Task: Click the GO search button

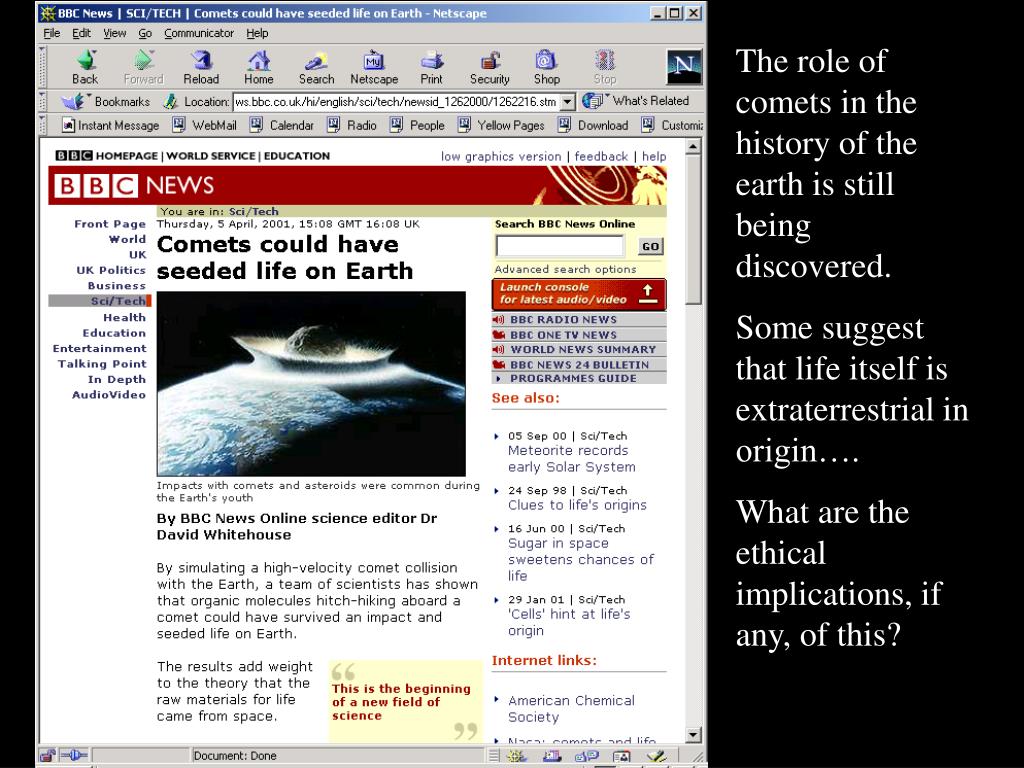Action: (650, 246)
